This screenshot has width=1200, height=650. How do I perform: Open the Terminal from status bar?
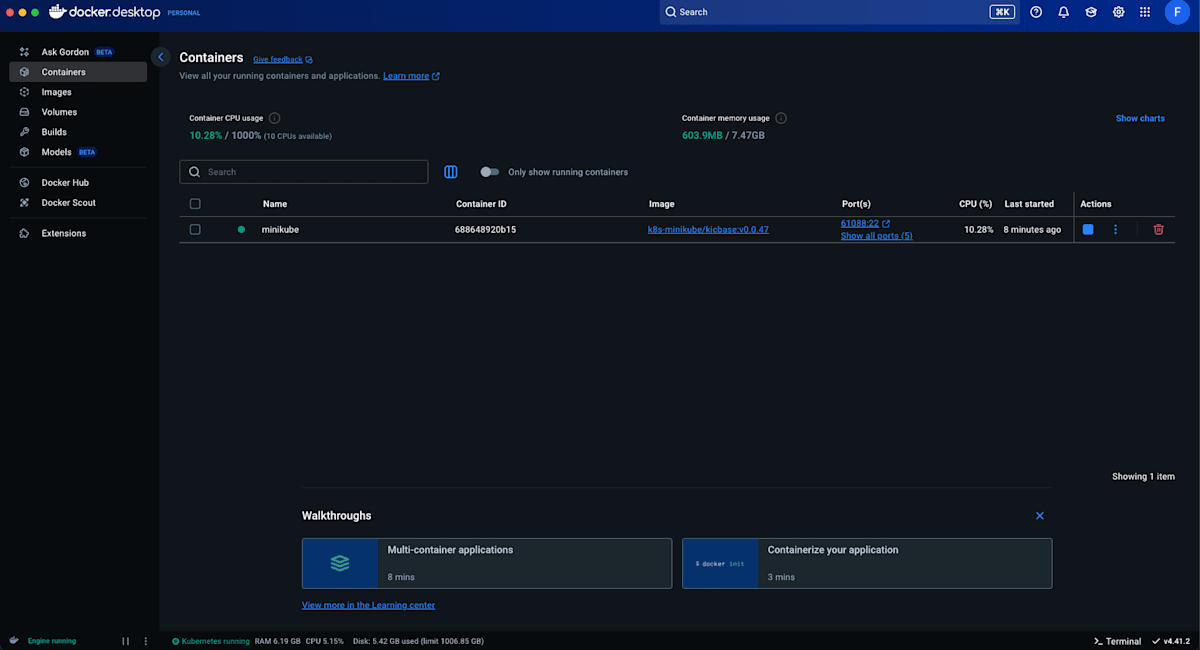[x=1117, y=641]
